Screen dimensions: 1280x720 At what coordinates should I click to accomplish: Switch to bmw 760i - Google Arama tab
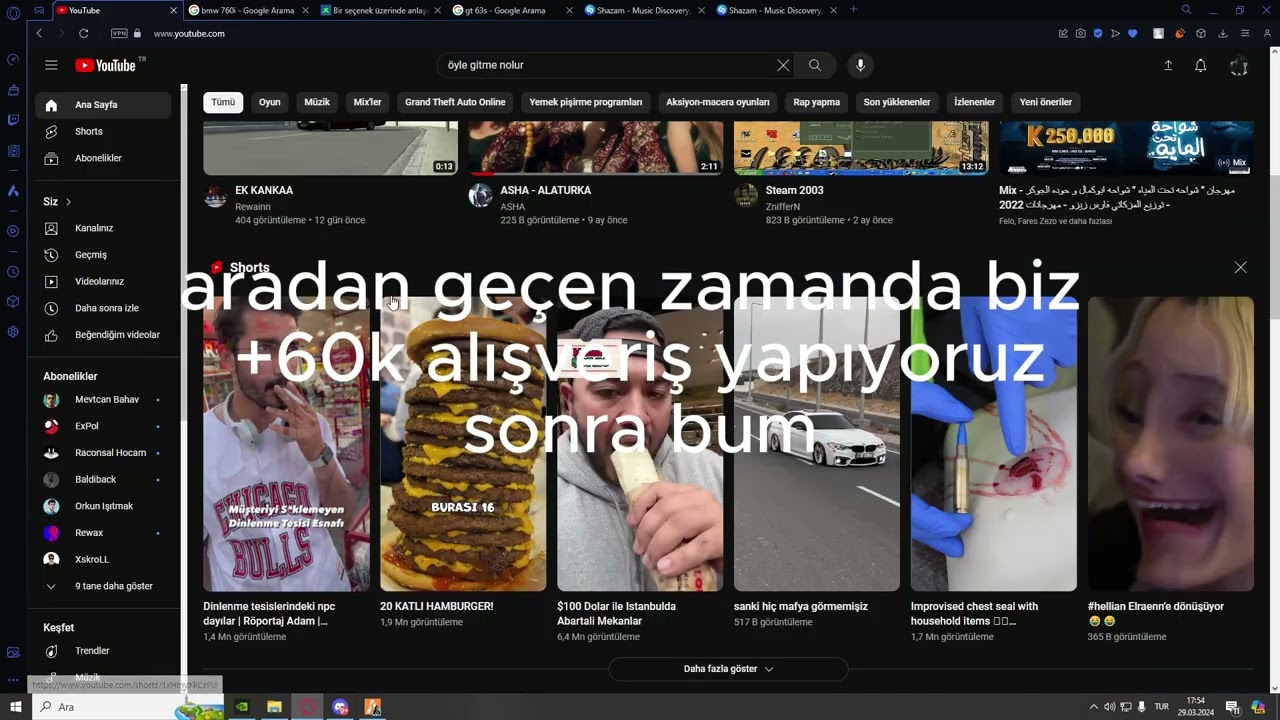coord(249,10)
